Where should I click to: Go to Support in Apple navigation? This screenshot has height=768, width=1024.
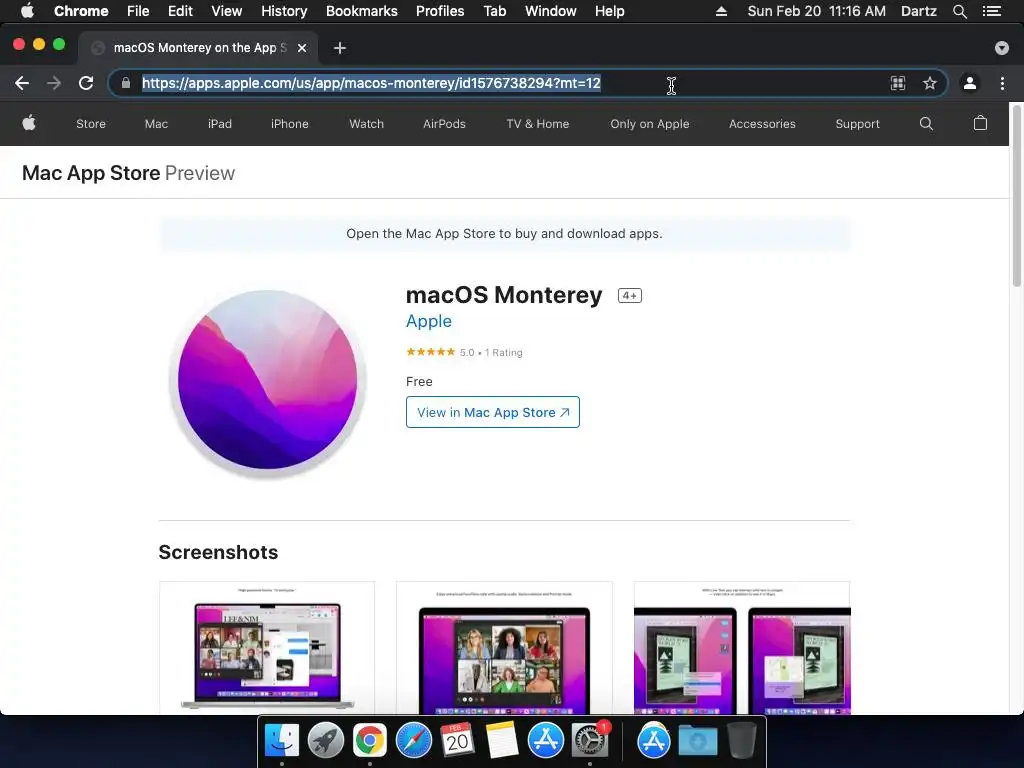[x=857, y=123]
